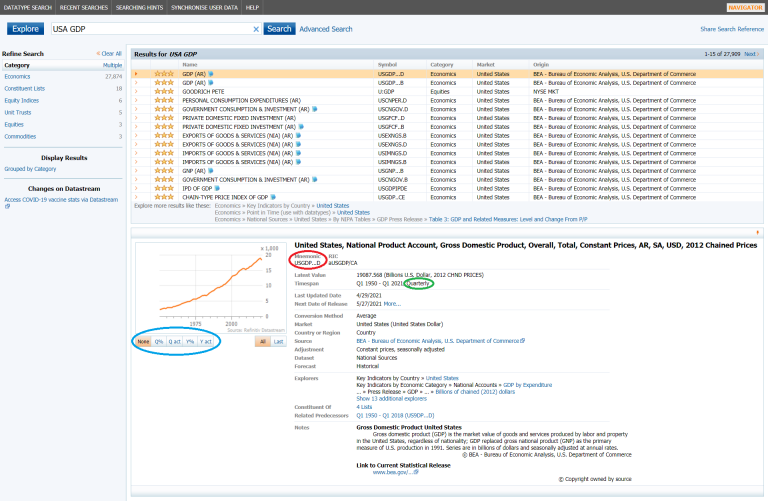Click the Explore button
Screen dimensions: 768x501
coord(25,29)
